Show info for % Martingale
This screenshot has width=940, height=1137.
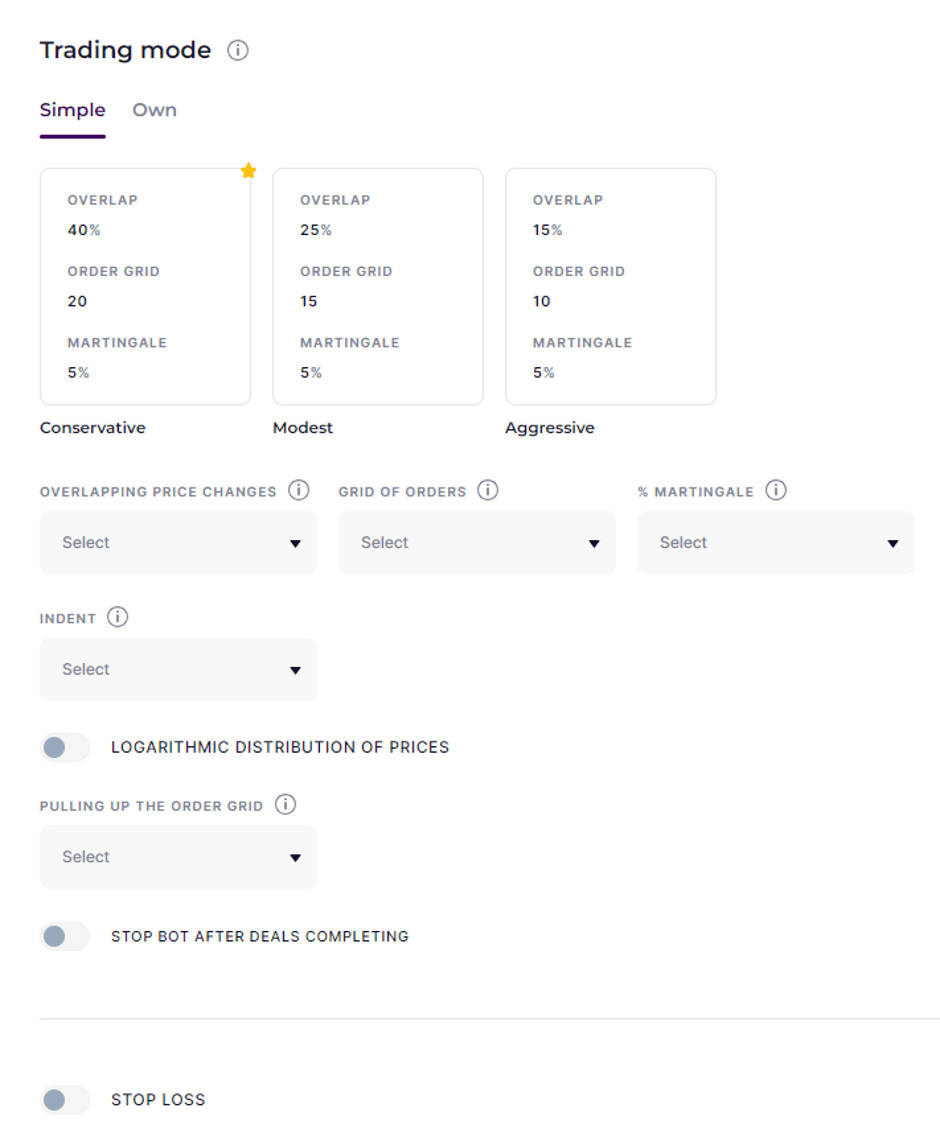tap(776, 490)
